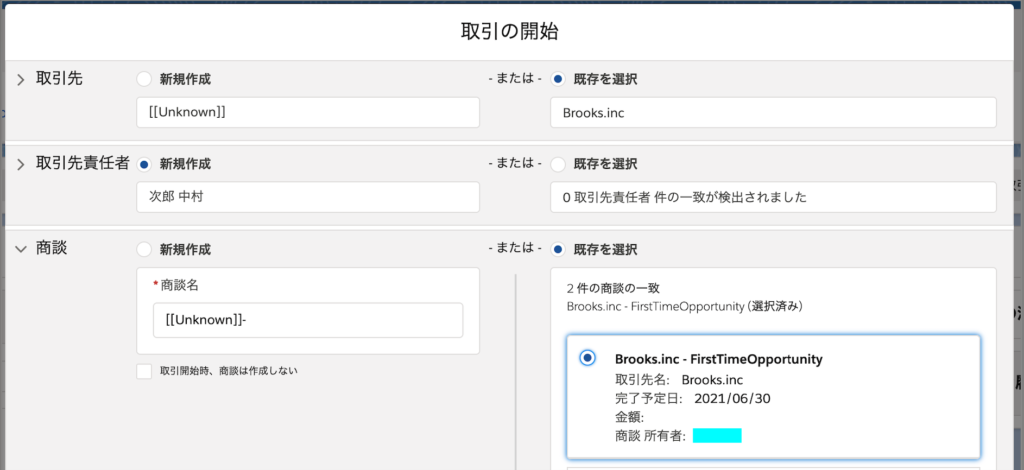
Task: Select 新規作成 radio for 取引先責任者
Action: (144, 164)
